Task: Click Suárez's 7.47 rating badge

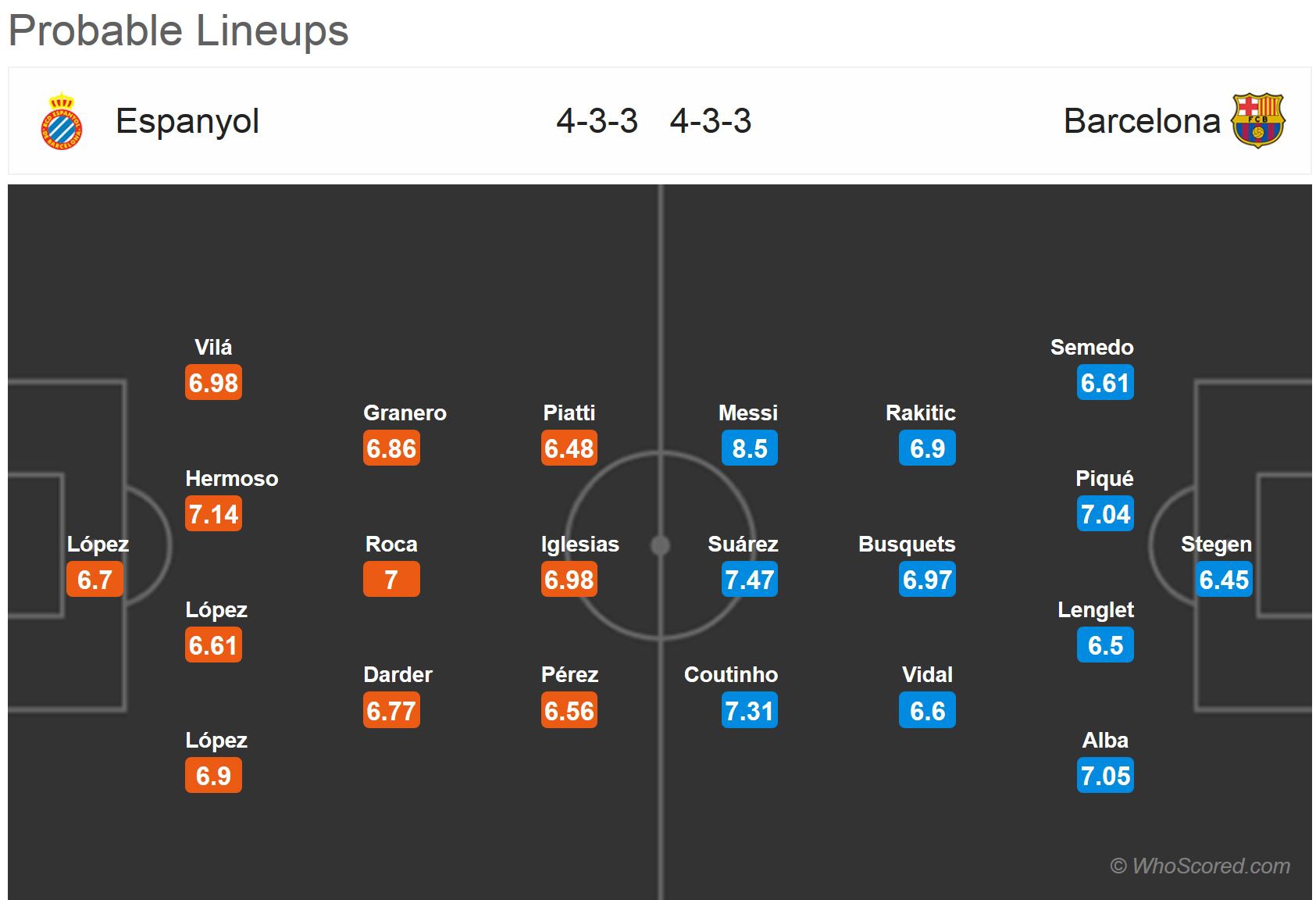Action: click(749, 580)
